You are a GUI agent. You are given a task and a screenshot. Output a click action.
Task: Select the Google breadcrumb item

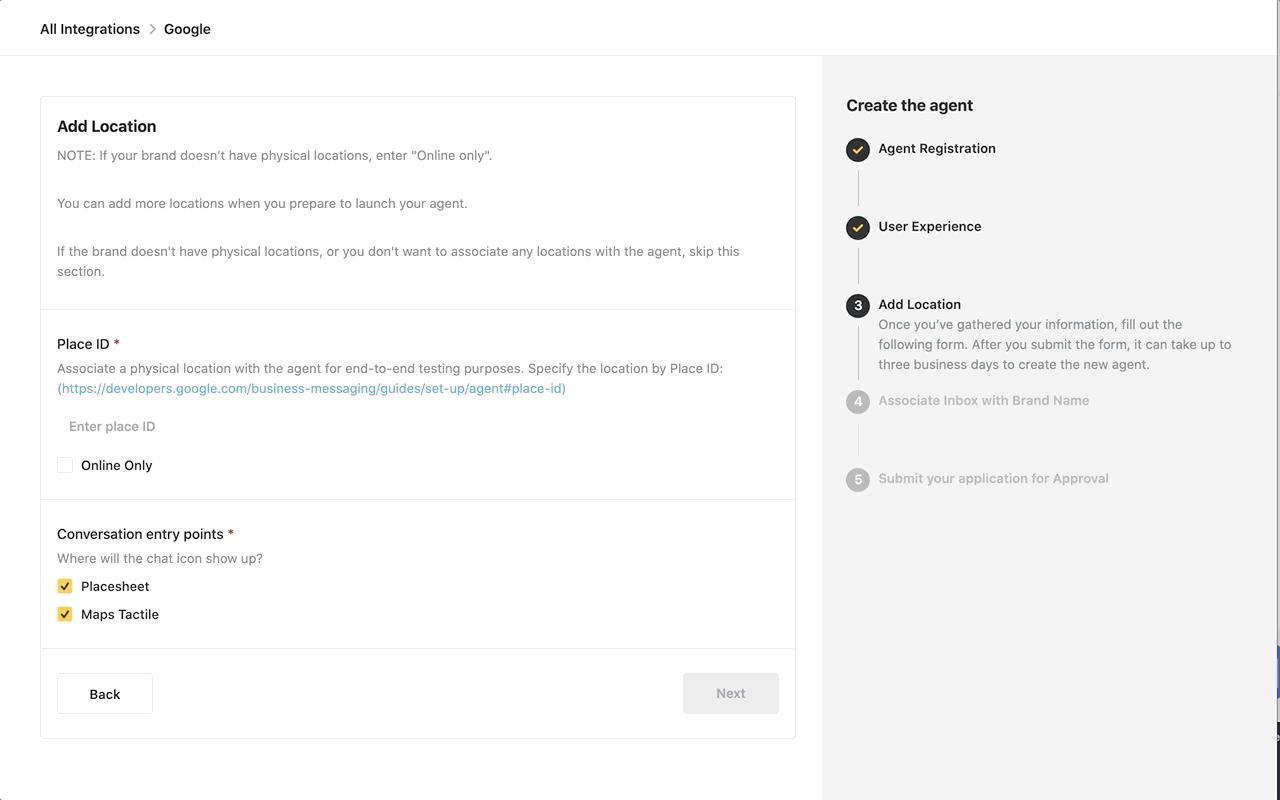click(x=187, y=29)
